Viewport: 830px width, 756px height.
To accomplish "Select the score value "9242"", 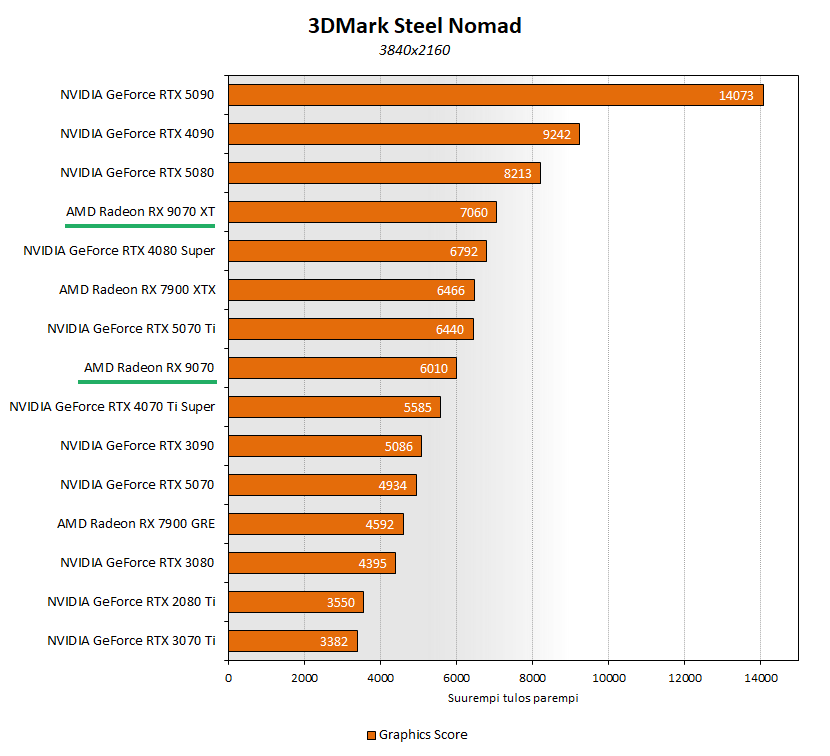I will tap(557, 134).
